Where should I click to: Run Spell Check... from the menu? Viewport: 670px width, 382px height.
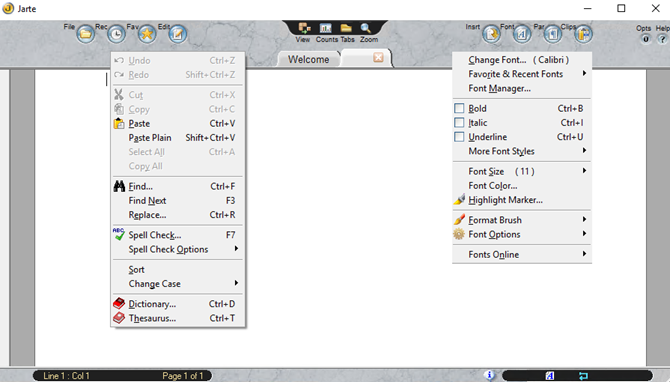pos(178,235)
